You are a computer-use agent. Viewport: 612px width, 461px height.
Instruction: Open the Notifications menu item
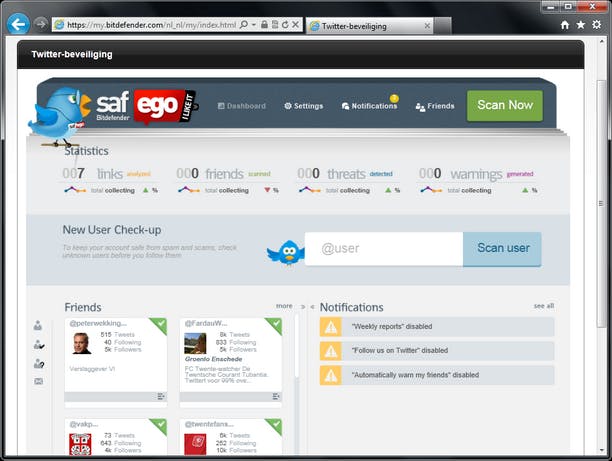coord(369,106)
